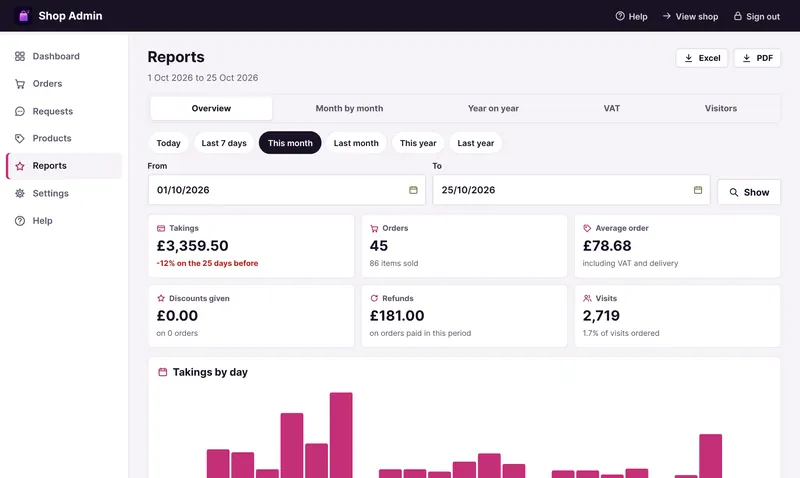Screen dimensions: 800x478
Task: Select the Last year range chip
Action: 476,143
